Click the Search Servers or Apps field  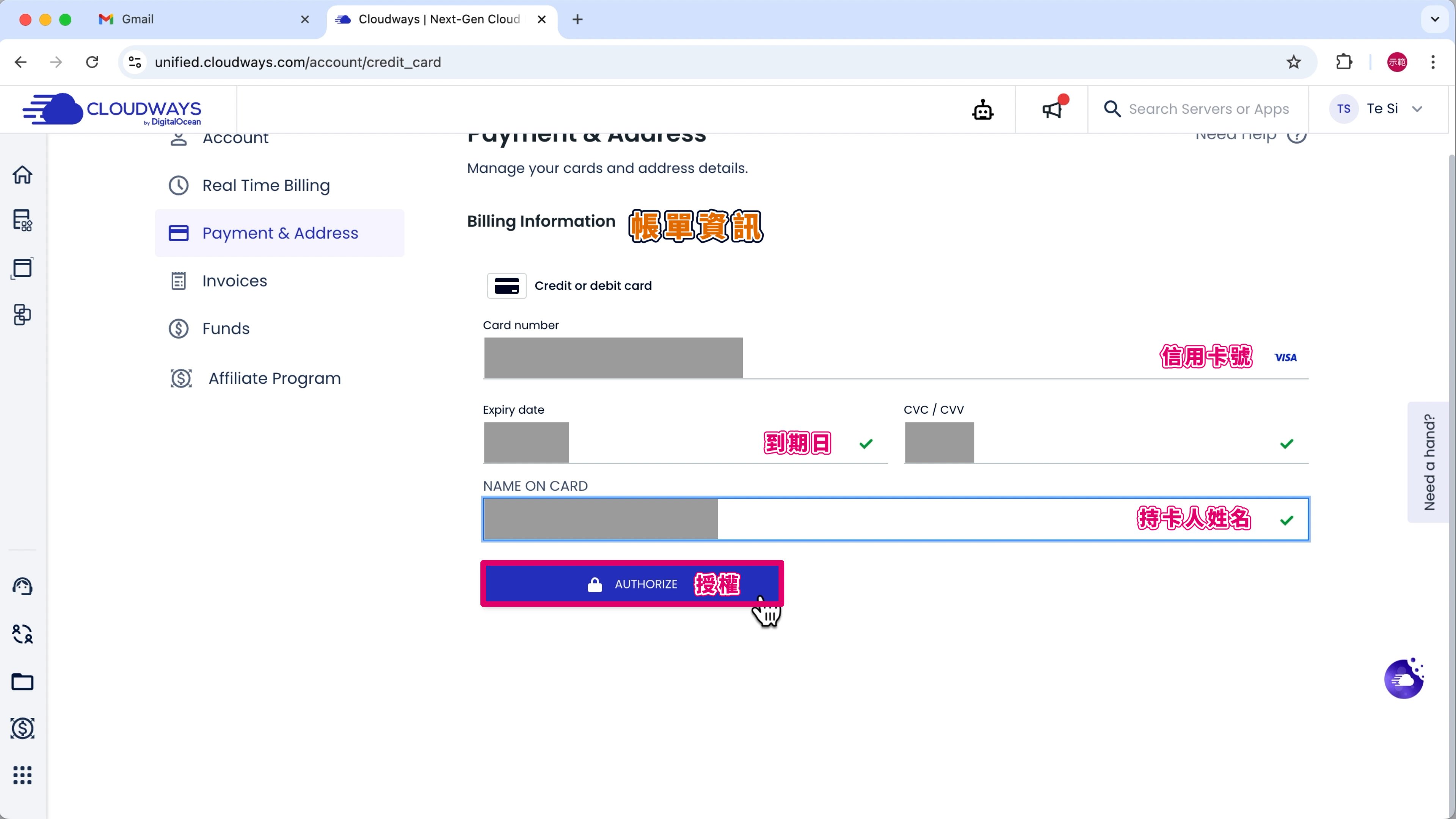1208,109
